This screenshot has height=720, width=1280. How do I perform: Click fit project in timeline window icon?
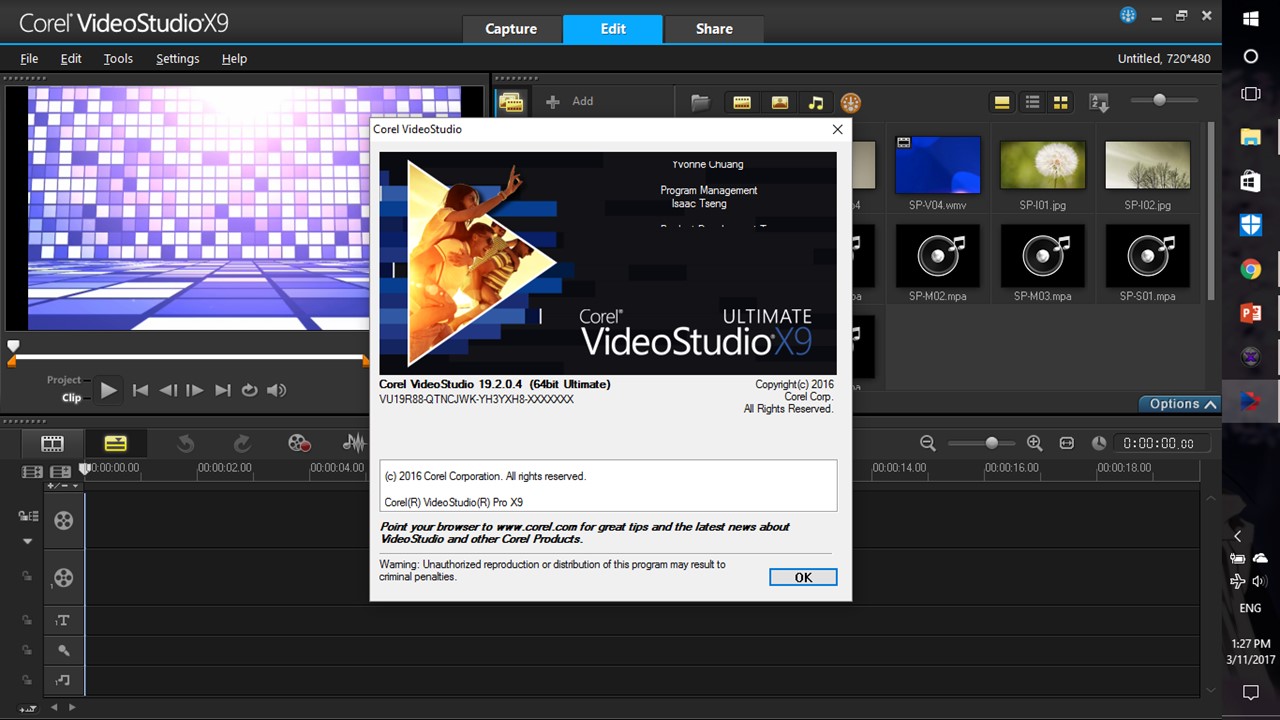pyautogui.click(x=1067, y=443)
